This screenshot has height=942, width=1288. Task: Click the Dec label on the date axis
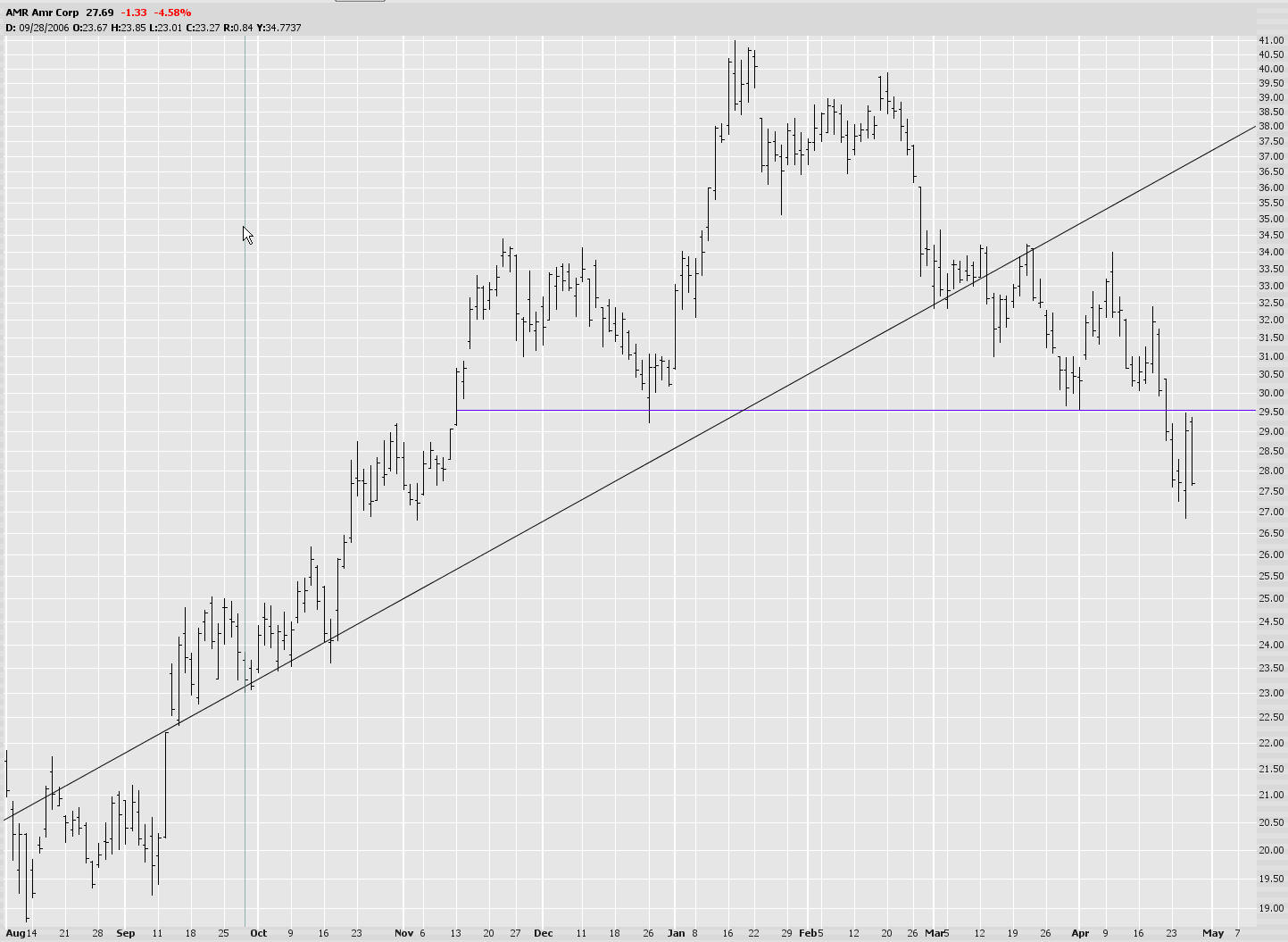click(x=544, y=933)
